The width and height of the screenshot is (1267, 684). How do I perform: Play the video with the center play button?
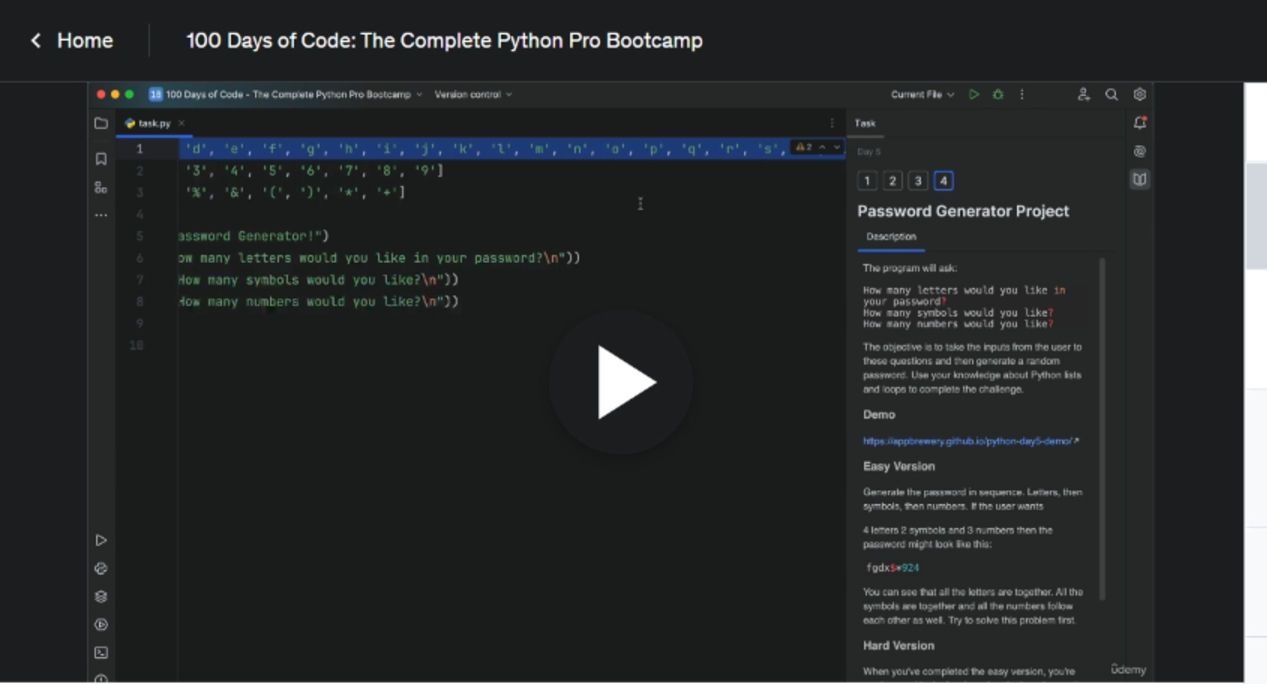coord(621,382)
